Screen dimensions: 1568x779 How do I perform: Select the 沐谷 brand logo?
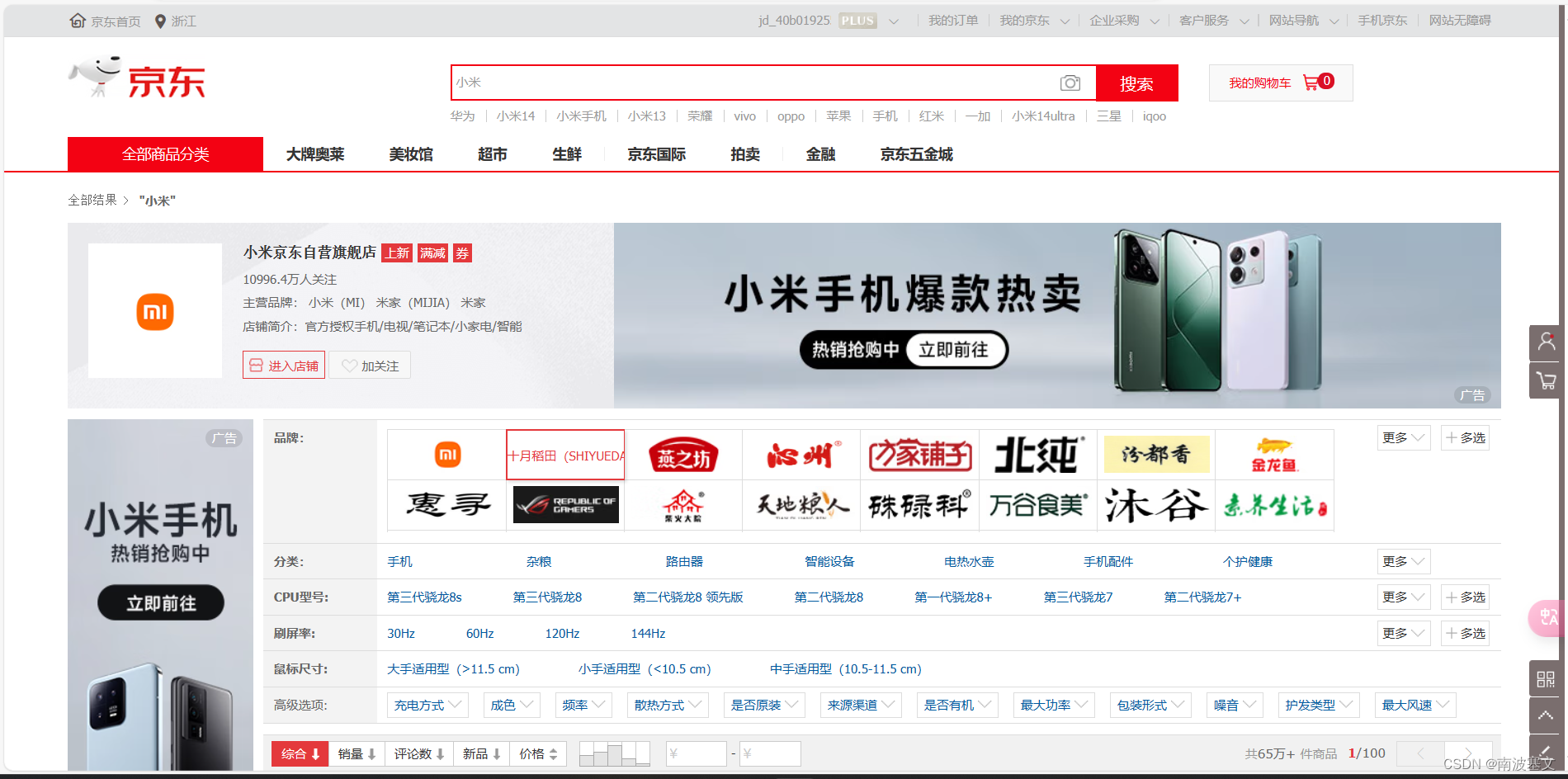[1155, 505]
